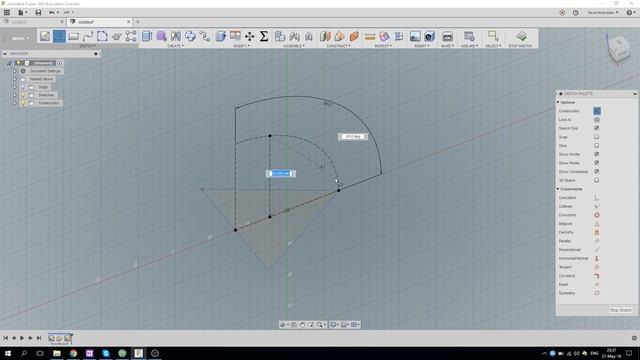Enable the Slice checkbox

(x=597, y=145)
